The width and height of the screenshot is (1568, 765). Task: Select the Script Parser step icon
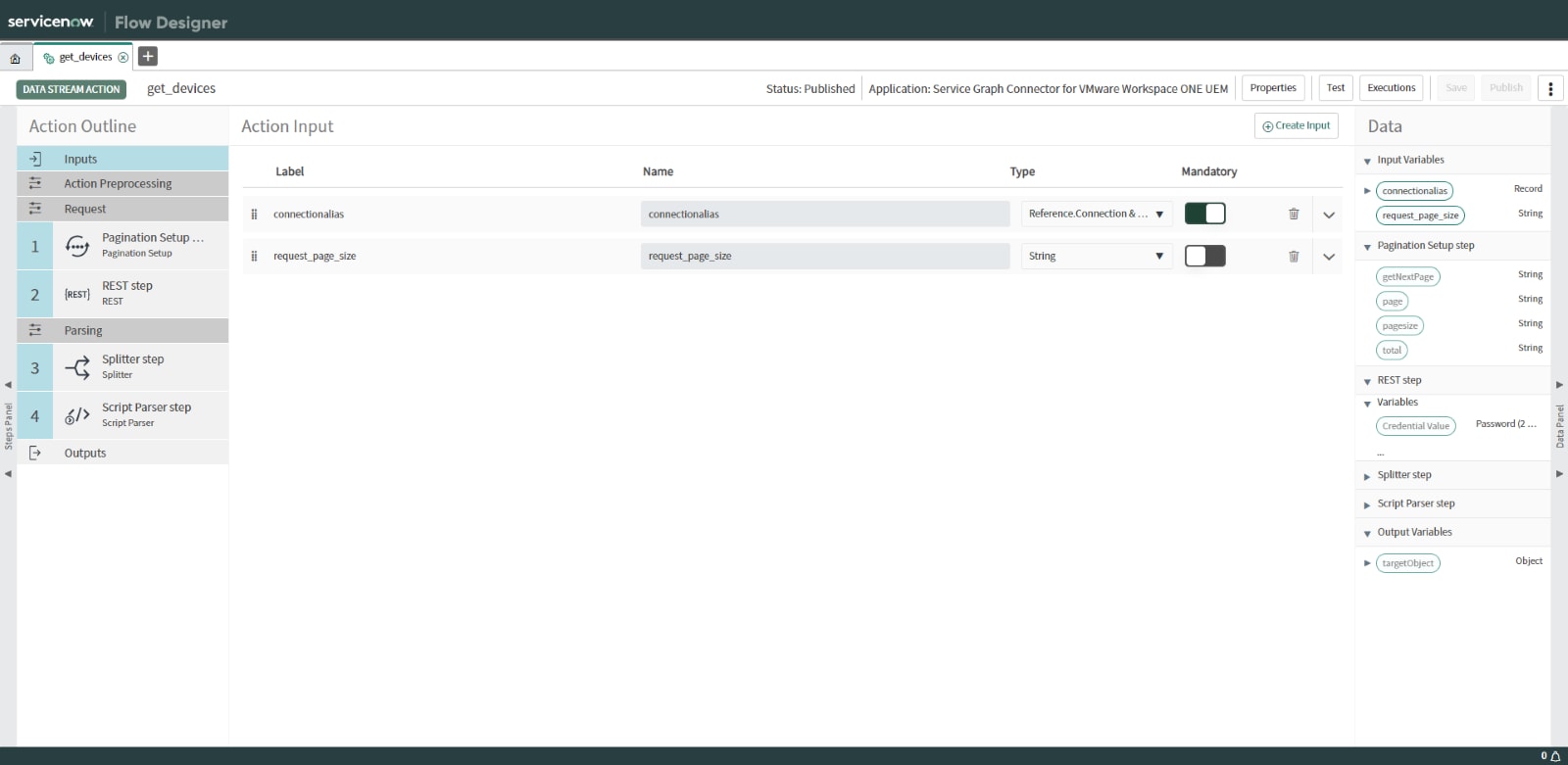click(76, 415)
